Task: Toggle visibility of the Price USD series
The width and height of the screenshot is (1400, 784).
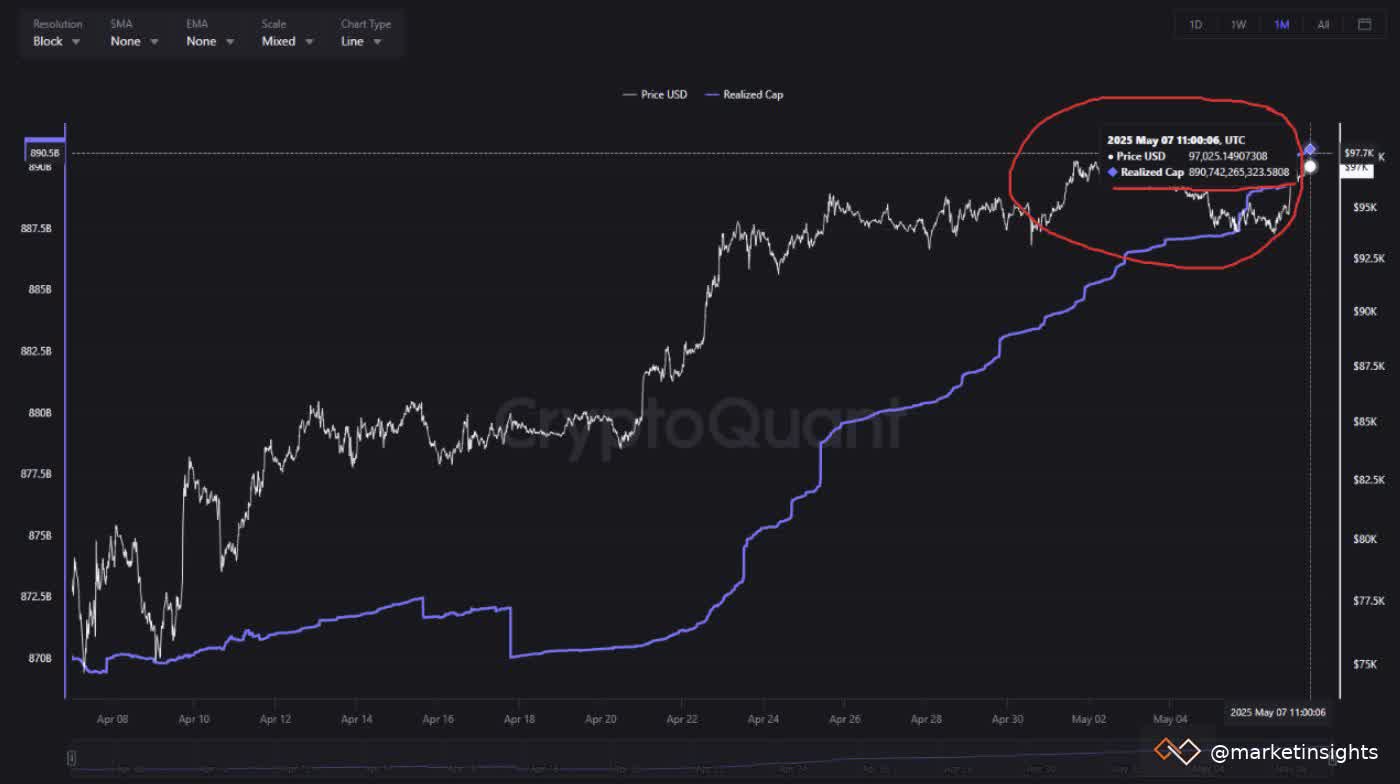Action: pos(657,94)
